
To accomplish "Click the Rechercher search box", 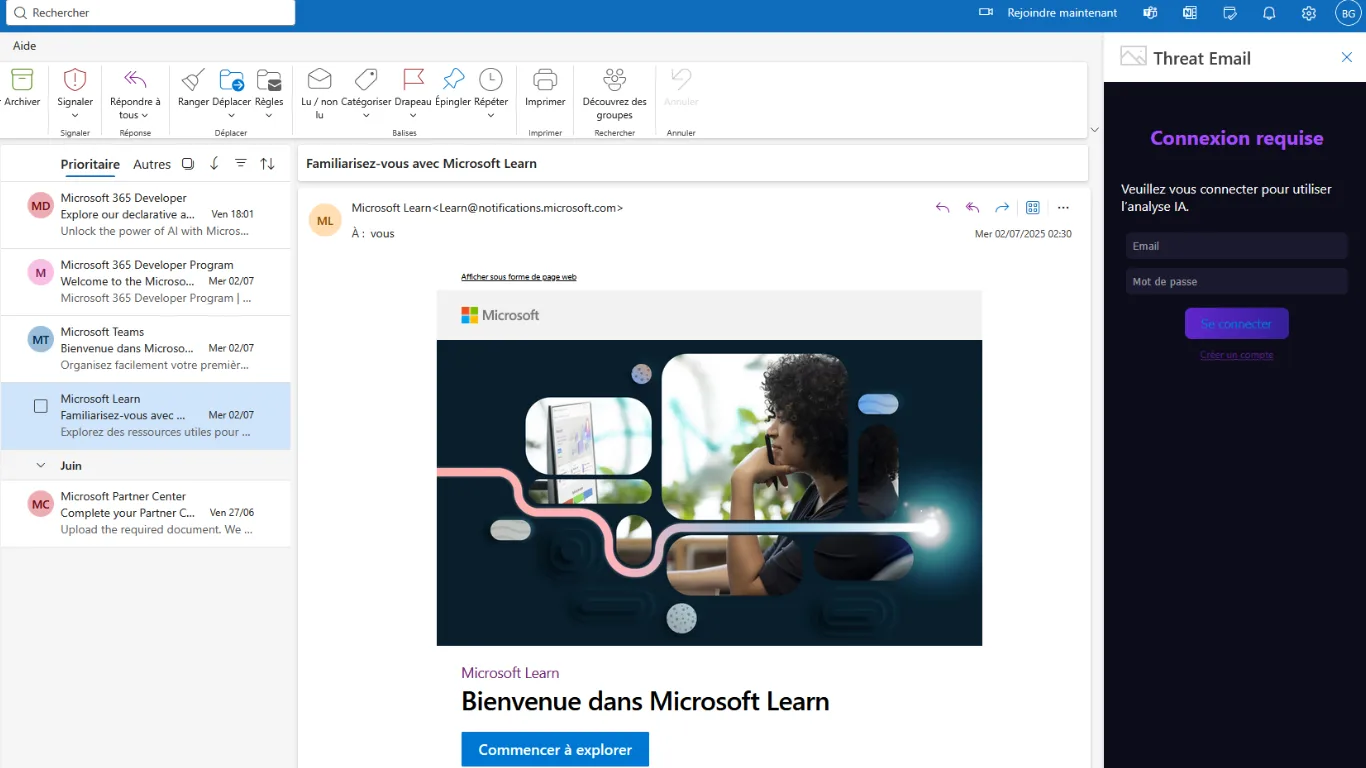I will [x=150, y=13].
